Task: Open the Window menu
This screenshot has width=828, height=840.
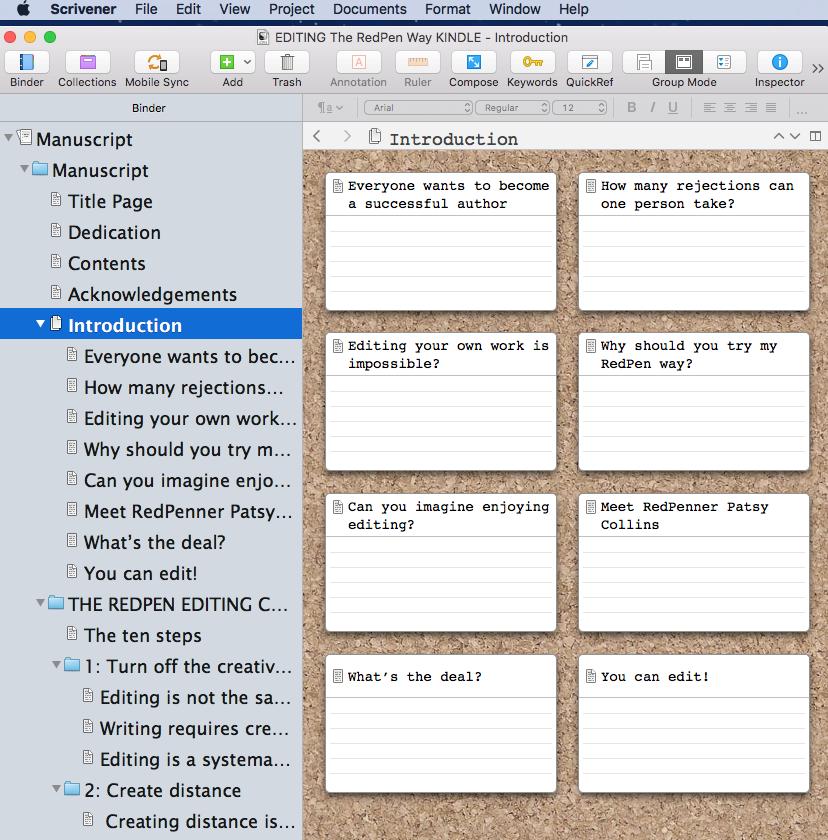Action: coord(515,9)
